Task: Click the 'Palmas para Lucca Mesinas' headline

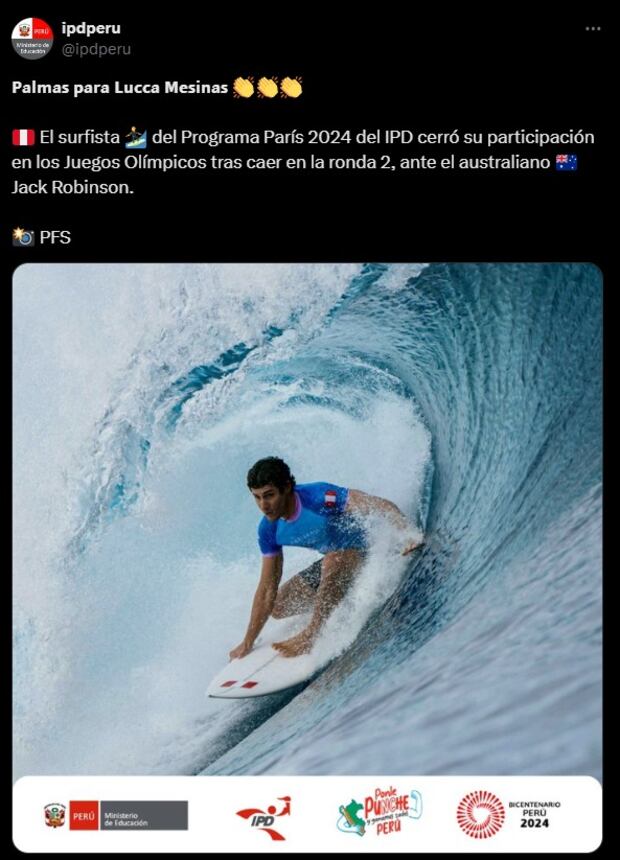Action: (120, 88)
